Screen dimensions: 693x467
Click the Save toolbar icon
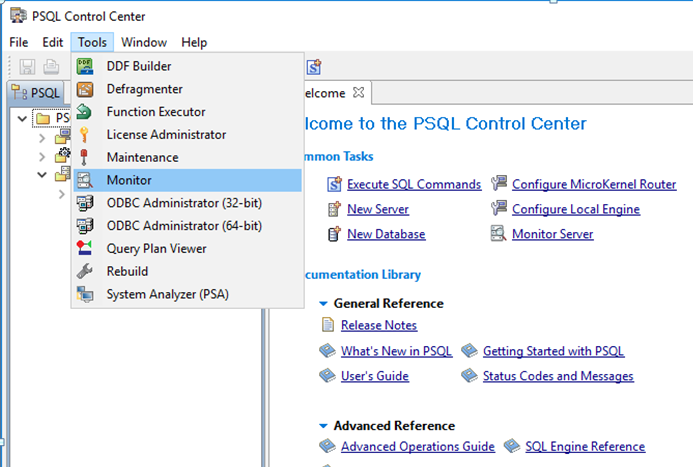tap(27, 67)
